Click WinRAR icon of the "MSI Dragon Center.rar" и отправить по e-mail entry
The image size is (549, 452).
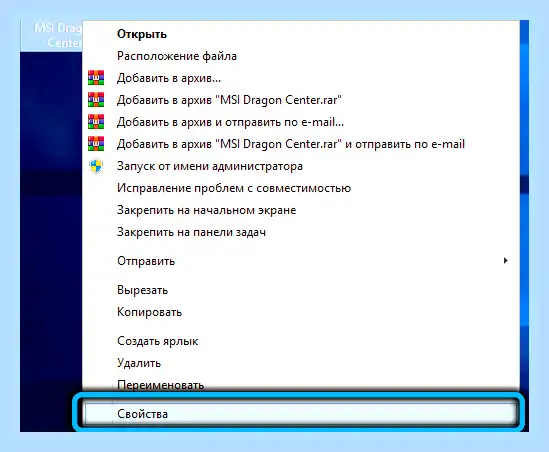pos(96,144)
